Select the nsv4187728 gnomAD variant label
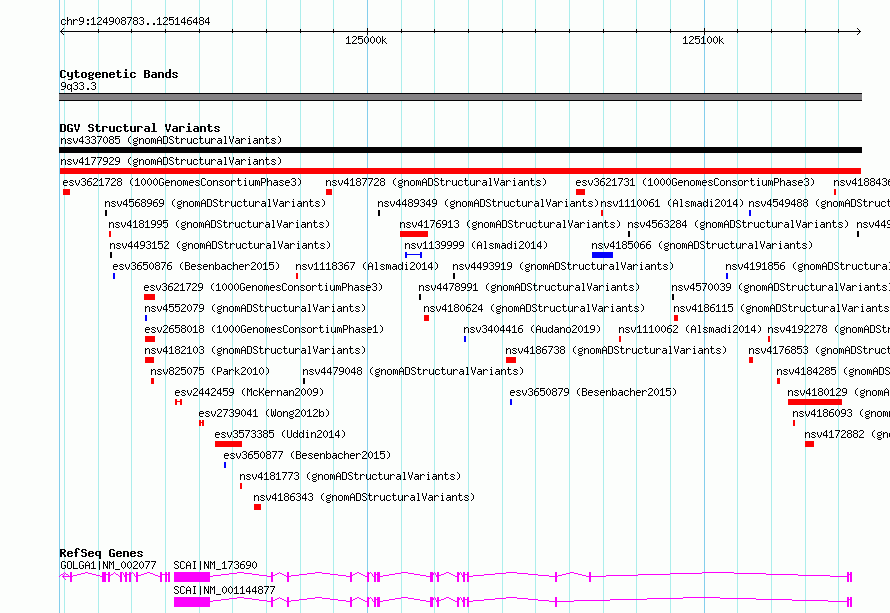Screen dimensions: 890x613 436,182
